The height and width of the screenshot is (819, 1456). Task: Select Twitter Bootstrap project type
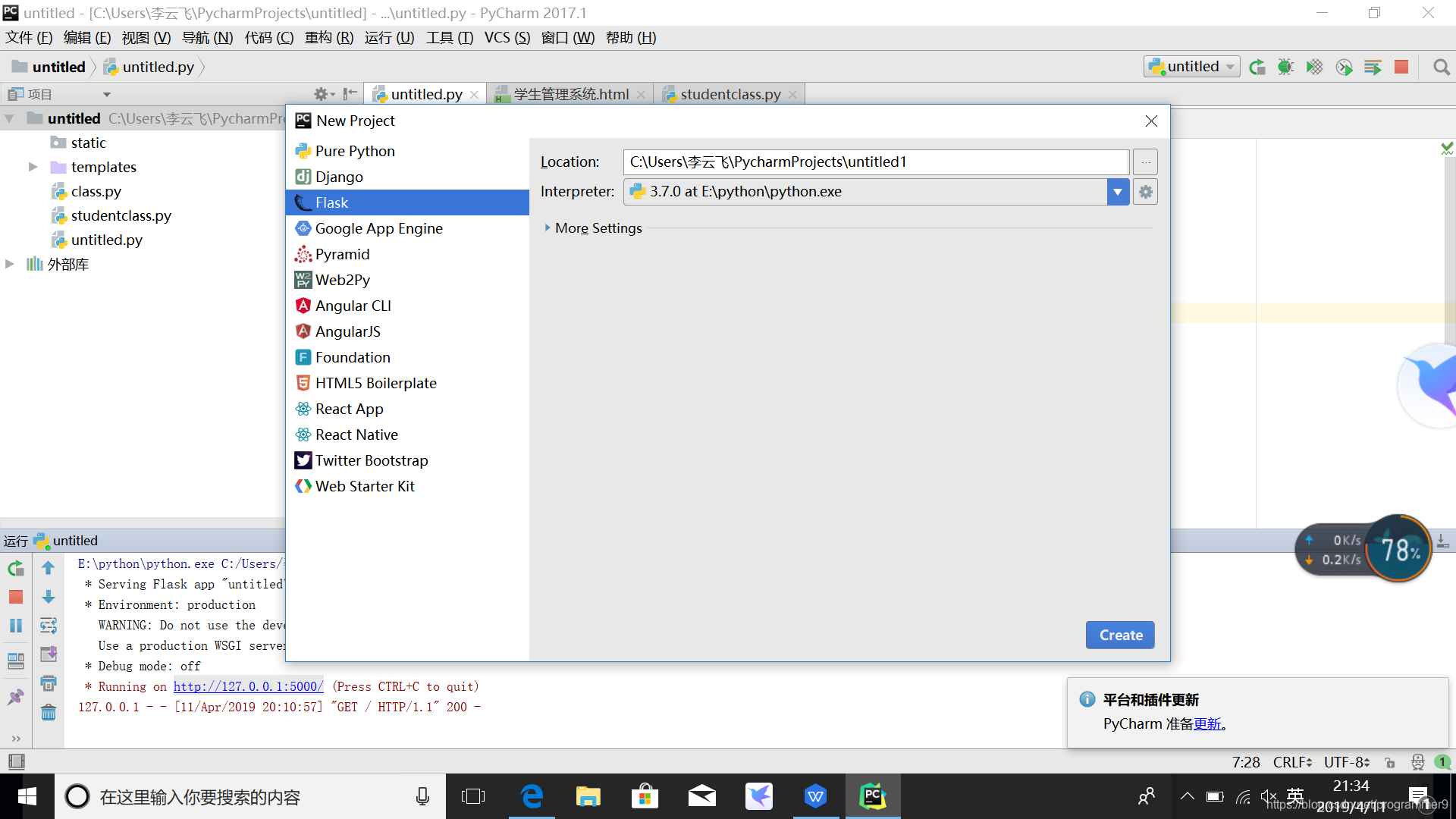pyautogui.click(x=407, y=460)
